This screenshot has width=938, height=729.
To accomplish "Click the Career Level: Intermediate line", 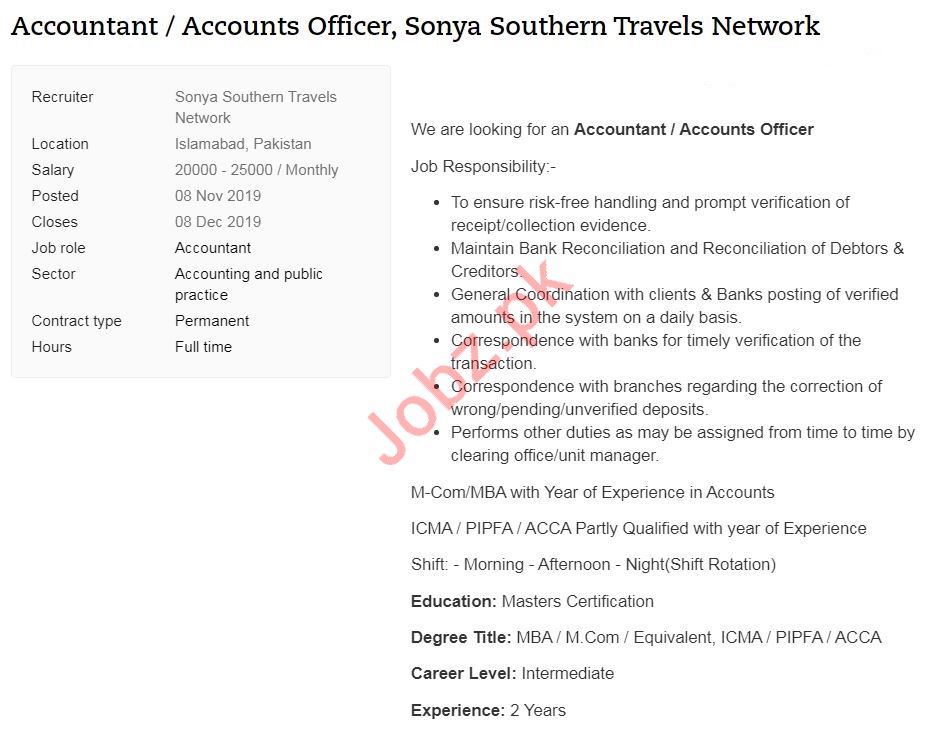I will pos(512,673).
